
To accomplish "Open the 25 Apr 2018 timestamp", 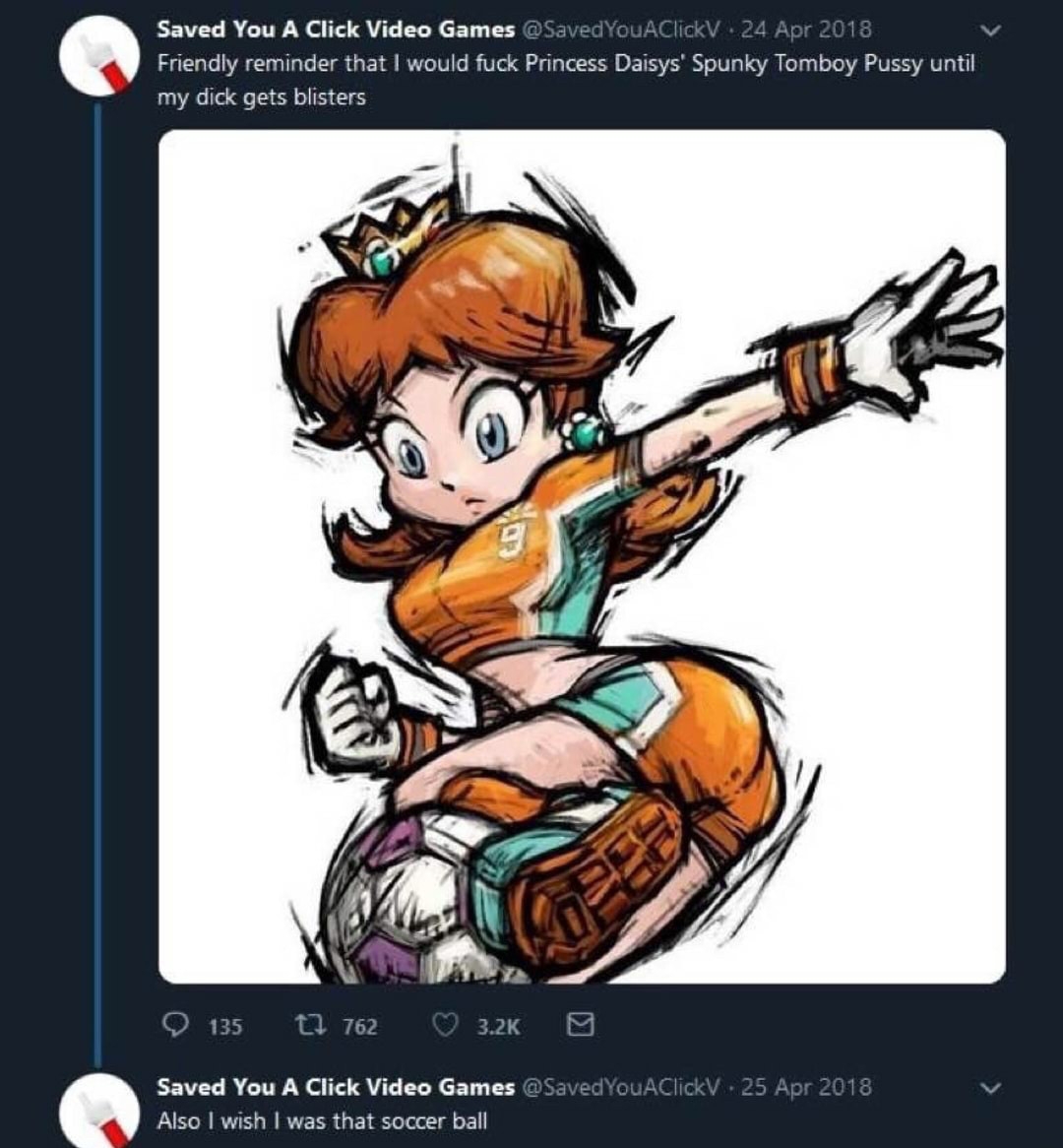I will tap(805, 1087).
